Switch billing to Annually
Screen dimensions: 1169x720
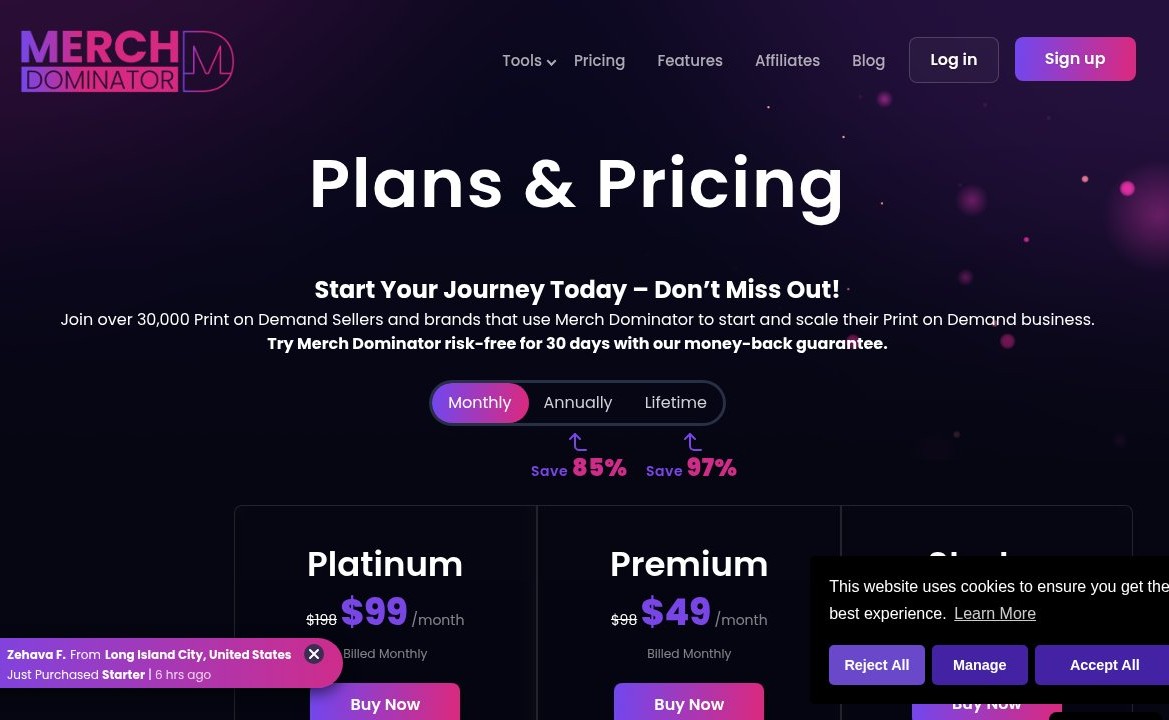(578, 402)
